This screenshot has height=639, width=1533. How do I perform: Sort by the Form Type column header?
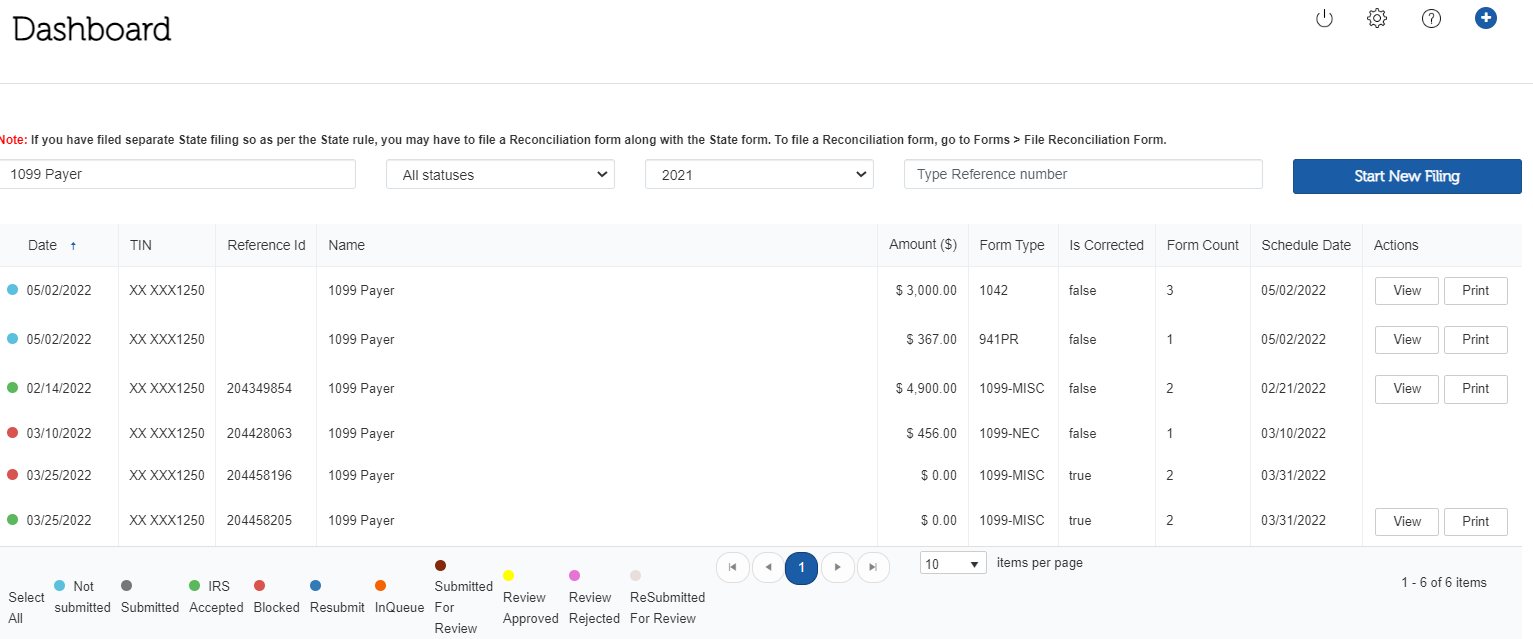click(1012, 245)
